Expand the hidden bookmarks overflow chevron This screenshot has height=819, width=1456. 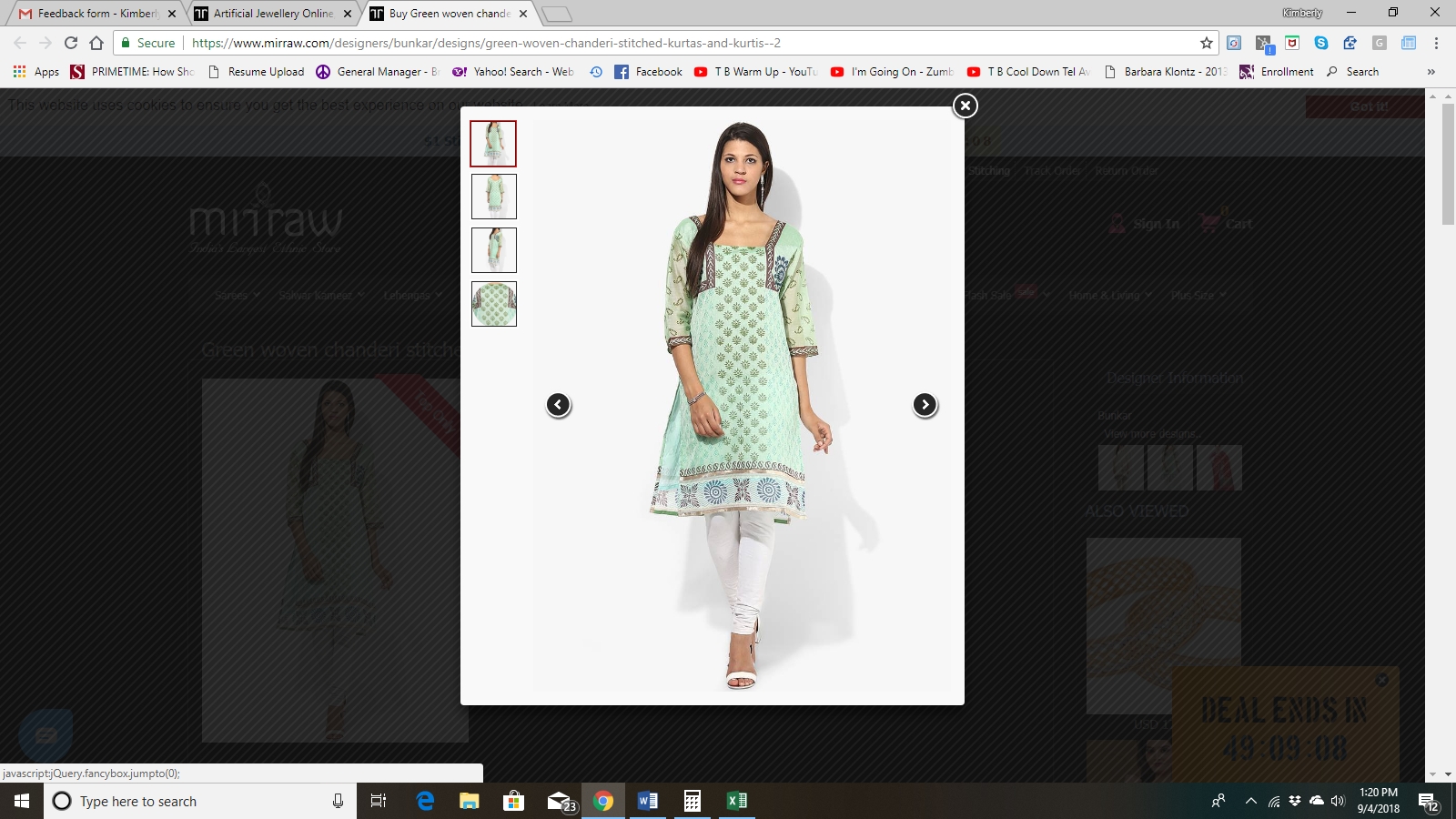(x=1431, y=72)
